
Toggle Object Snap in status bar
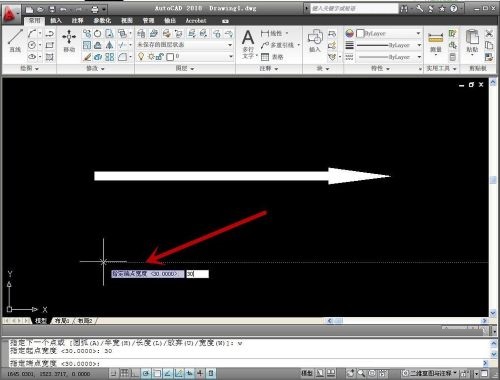click(157, 373)
